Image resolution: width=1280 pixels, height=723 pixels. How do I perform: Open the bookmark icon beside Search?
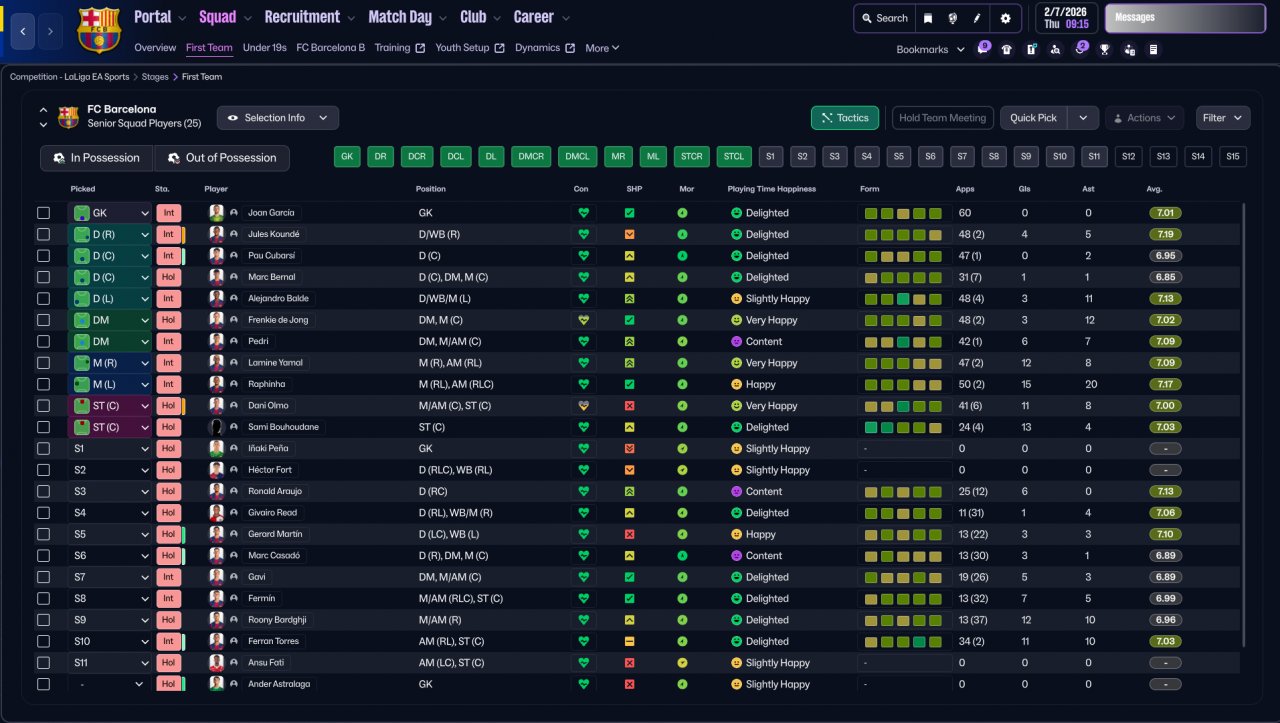pos(928,18)
